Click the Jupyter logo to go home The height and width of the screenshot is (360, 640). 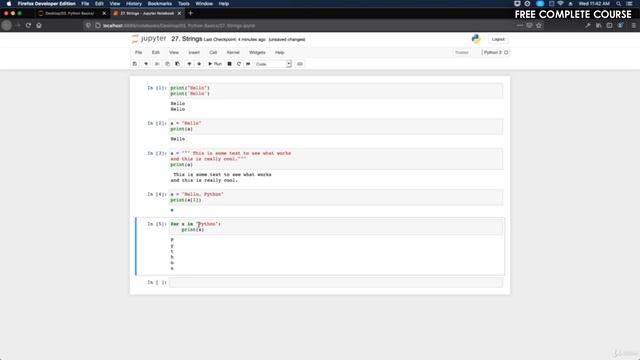pyautogui.click(x=149, y=39)
